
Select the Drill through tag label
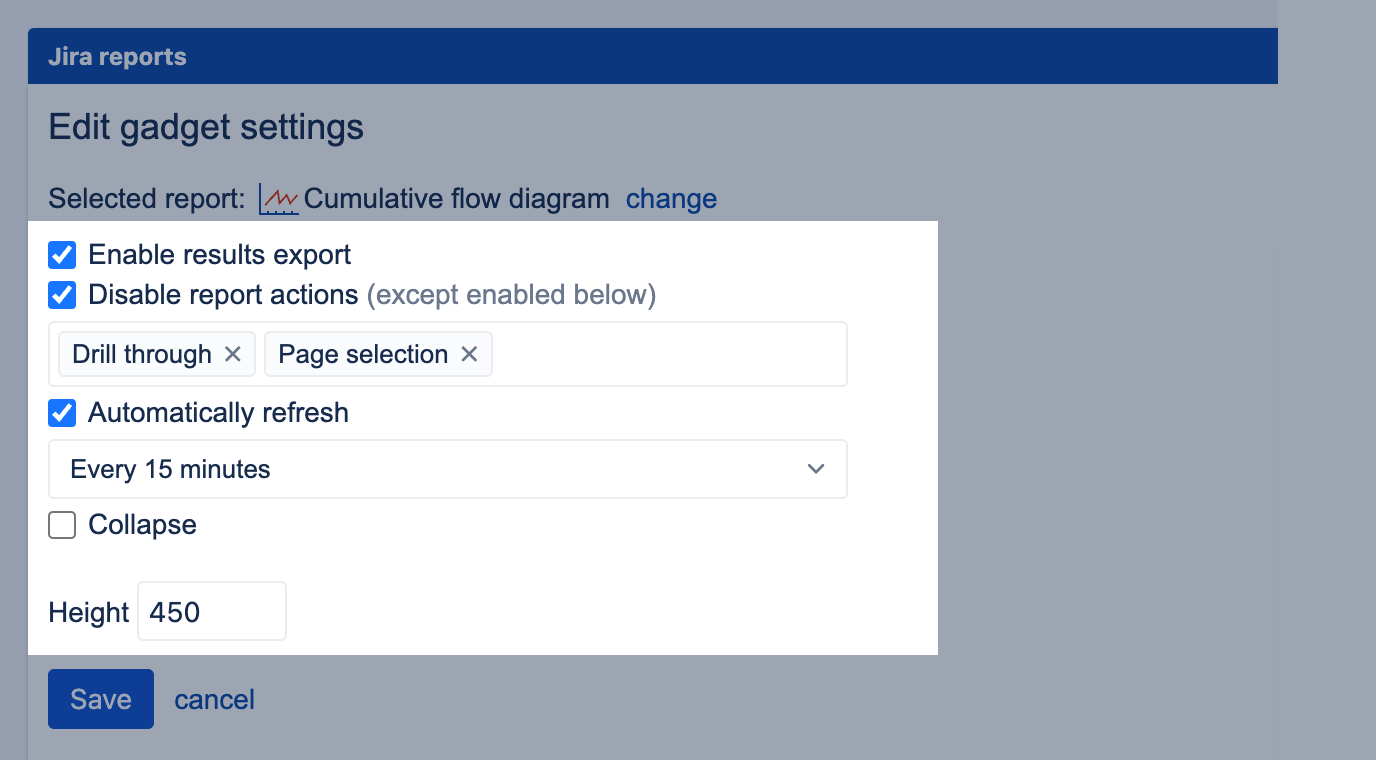[x=142, y=354]
